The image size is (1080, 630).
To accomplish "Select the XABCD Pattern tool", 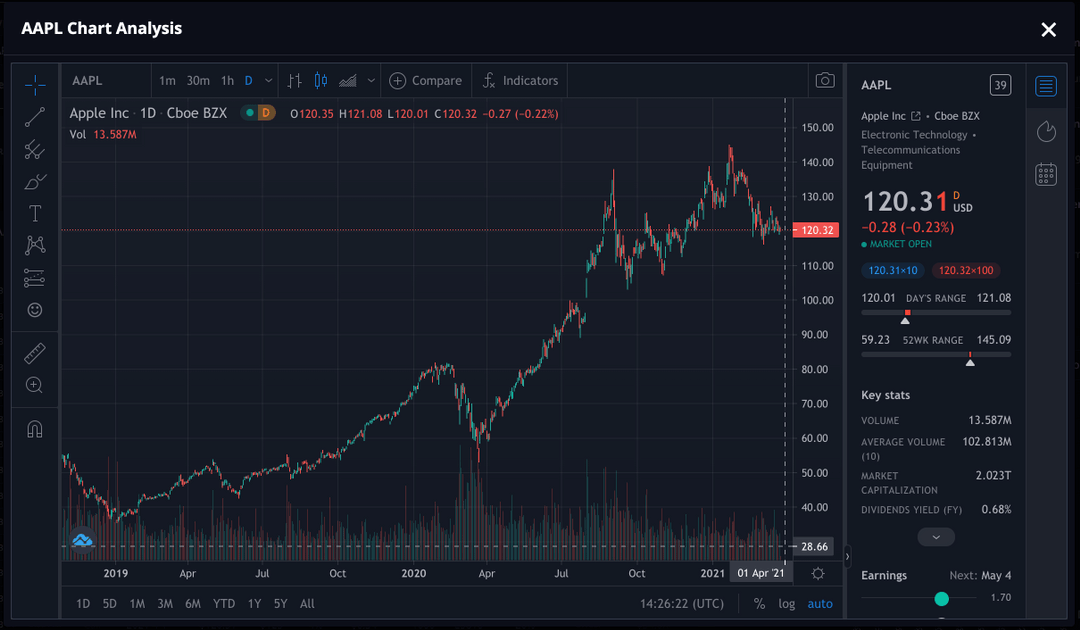I will (x=35, y=245).
